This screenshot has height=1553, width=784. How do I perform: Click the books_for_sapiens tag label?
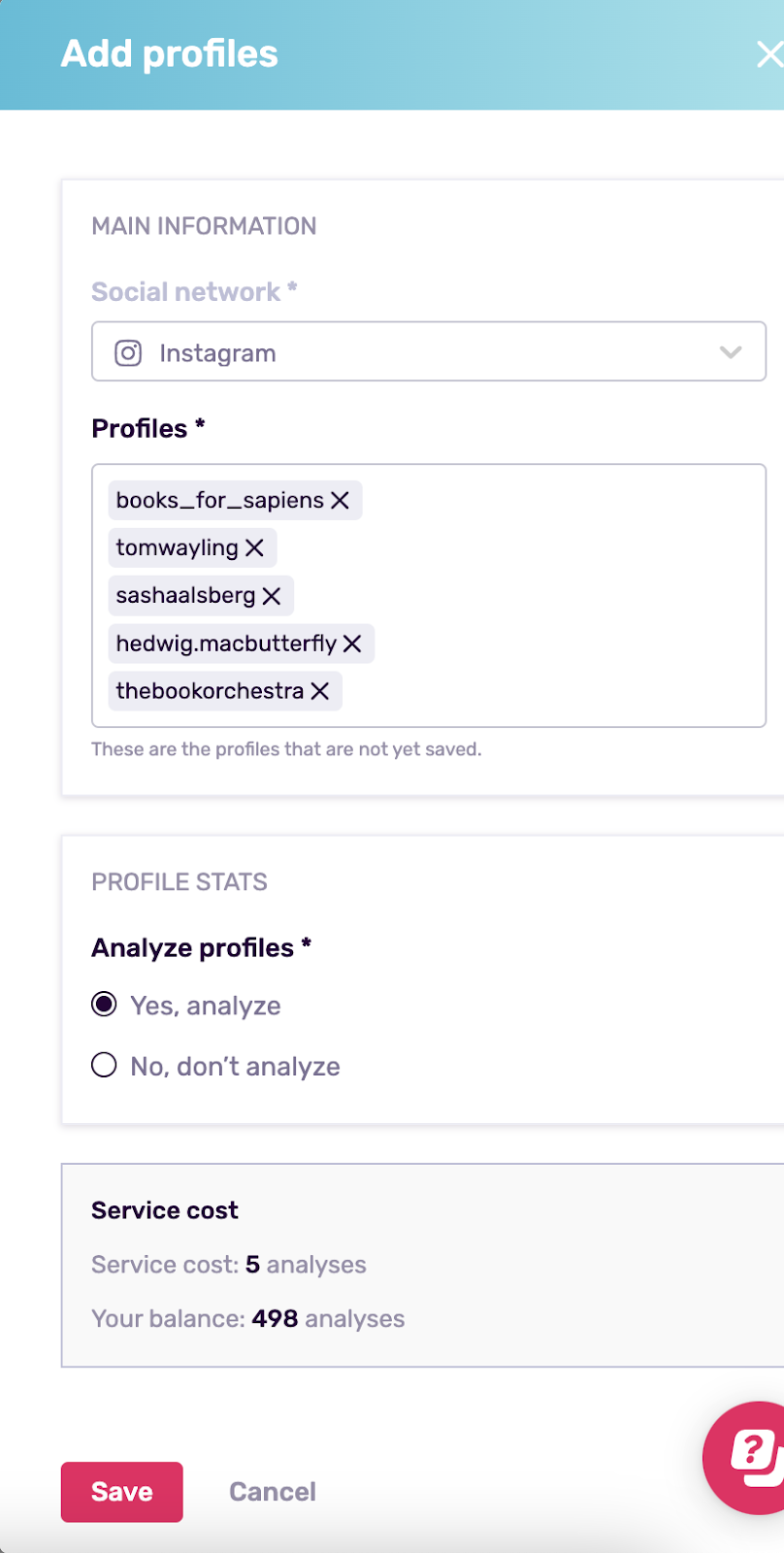point(220,500)
